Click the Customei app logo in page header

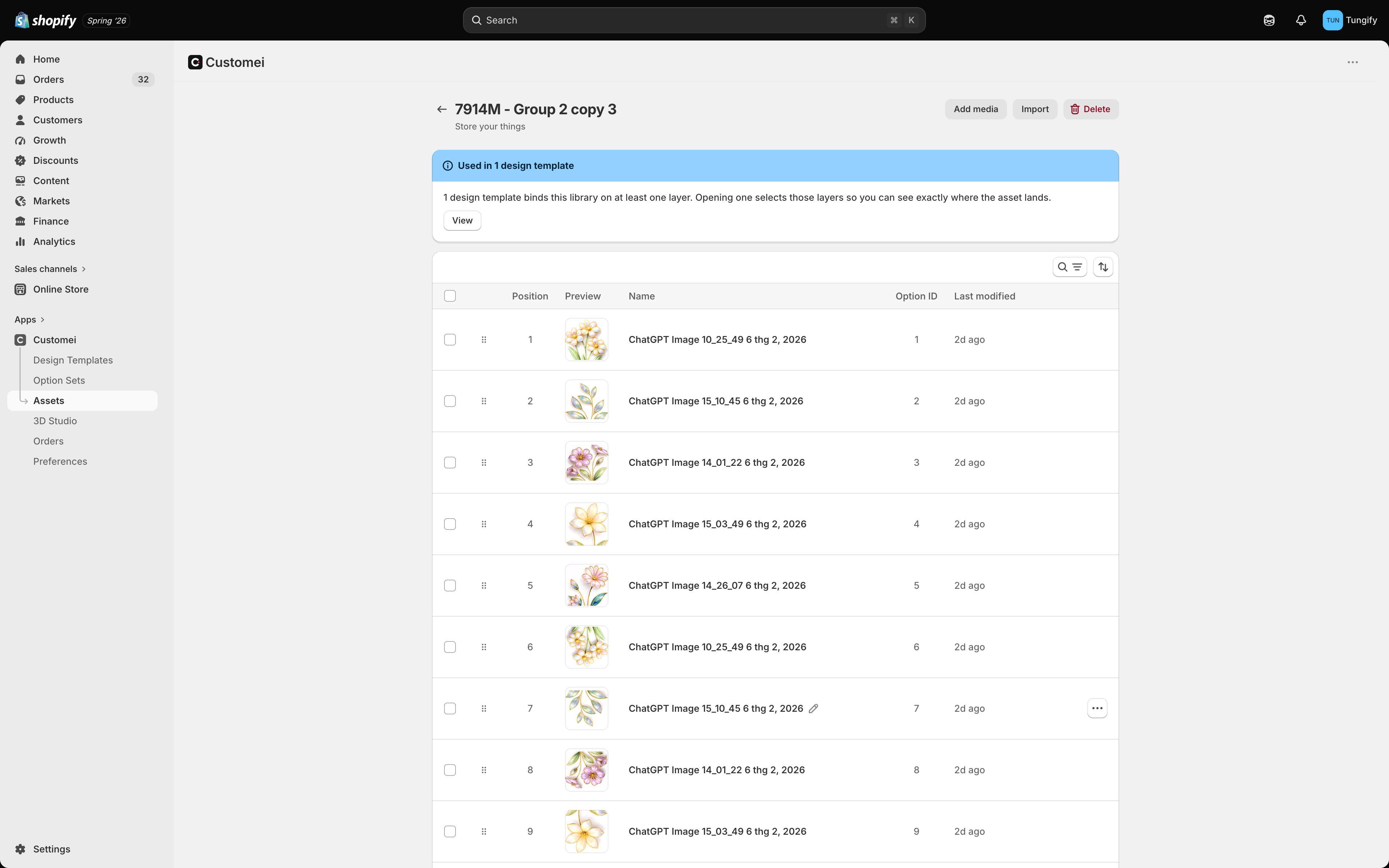[x=195, y=62]
